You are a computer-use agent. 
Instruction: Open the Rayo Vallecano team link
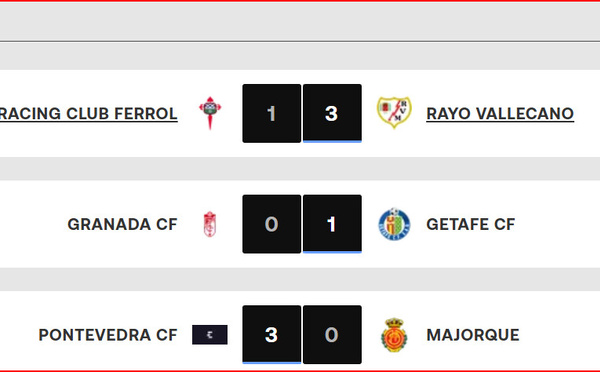500,114
